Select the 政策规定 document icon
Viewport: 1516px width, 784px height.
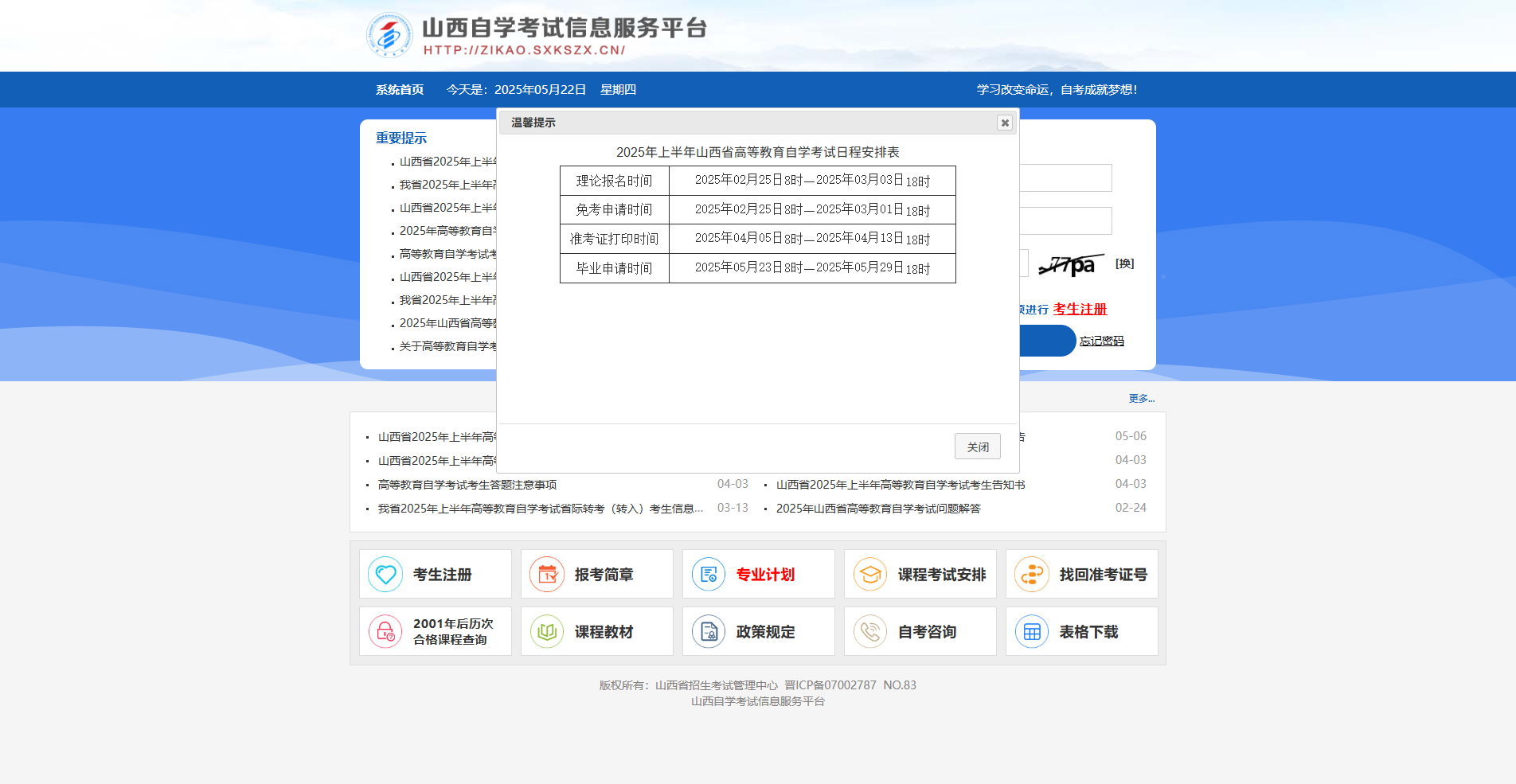click(709, 630)
